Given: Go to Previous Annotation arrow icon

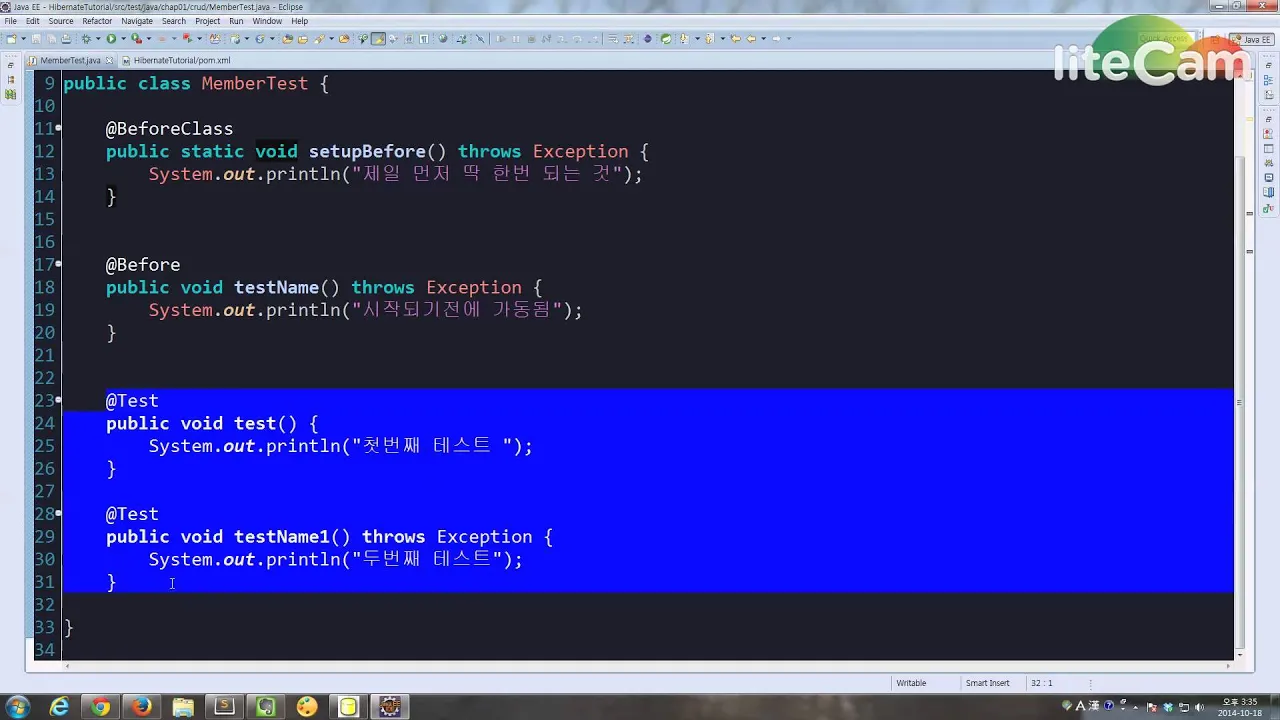Looking at the screenshot, I should tap(709, 39).
